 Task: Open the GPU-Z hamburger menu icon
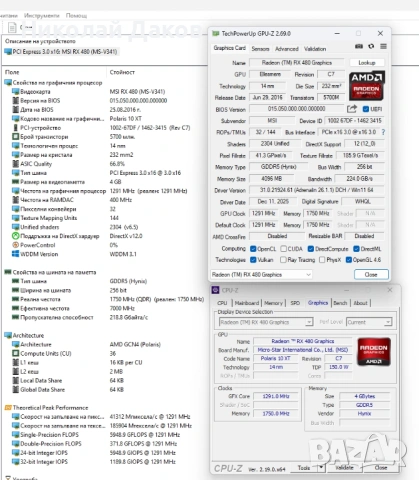tap(383, 46)
